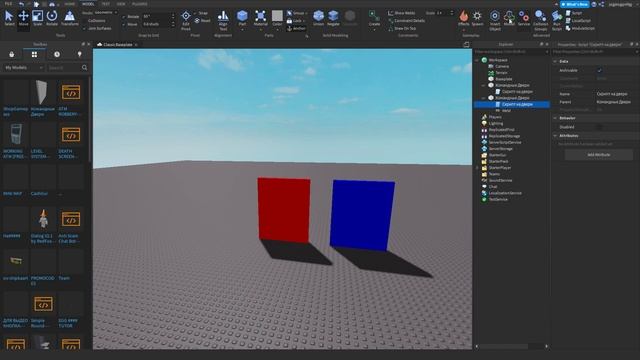
Task: Open the FILE menu
Action: 8,4
